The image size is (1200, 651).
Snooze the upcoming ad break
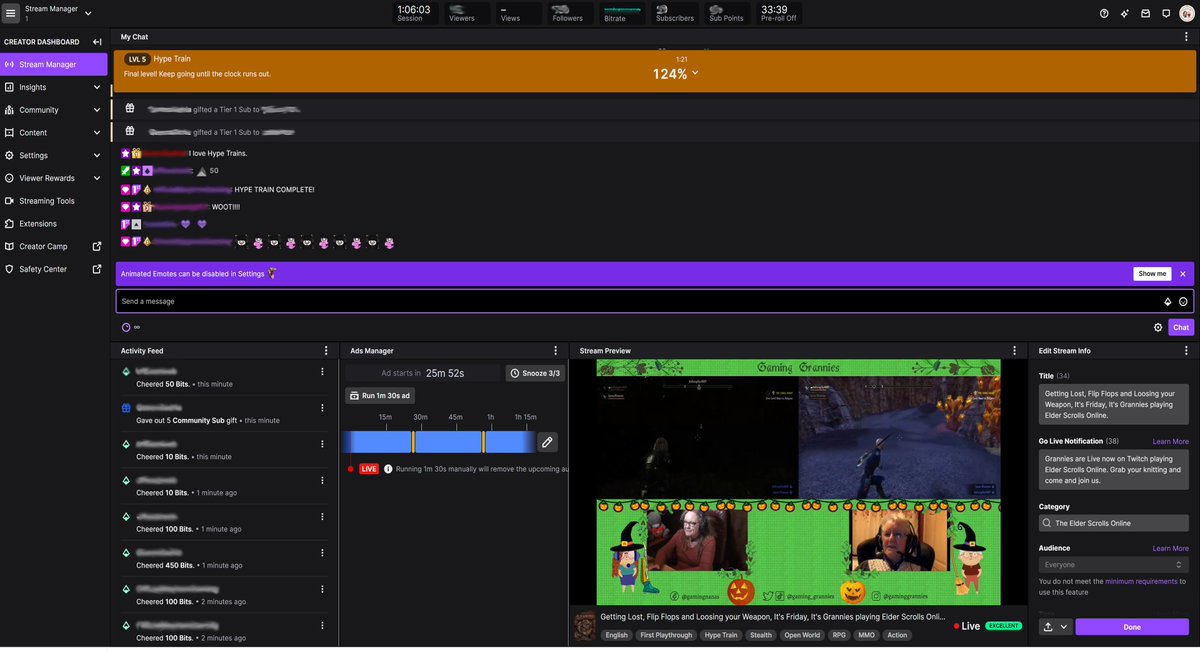(x=535, y=371)
